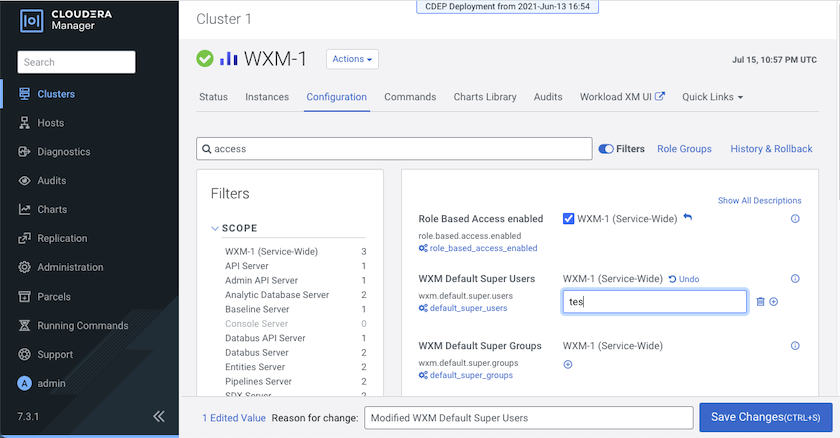Open the Actions dropdown menu

tap(352, 59)
